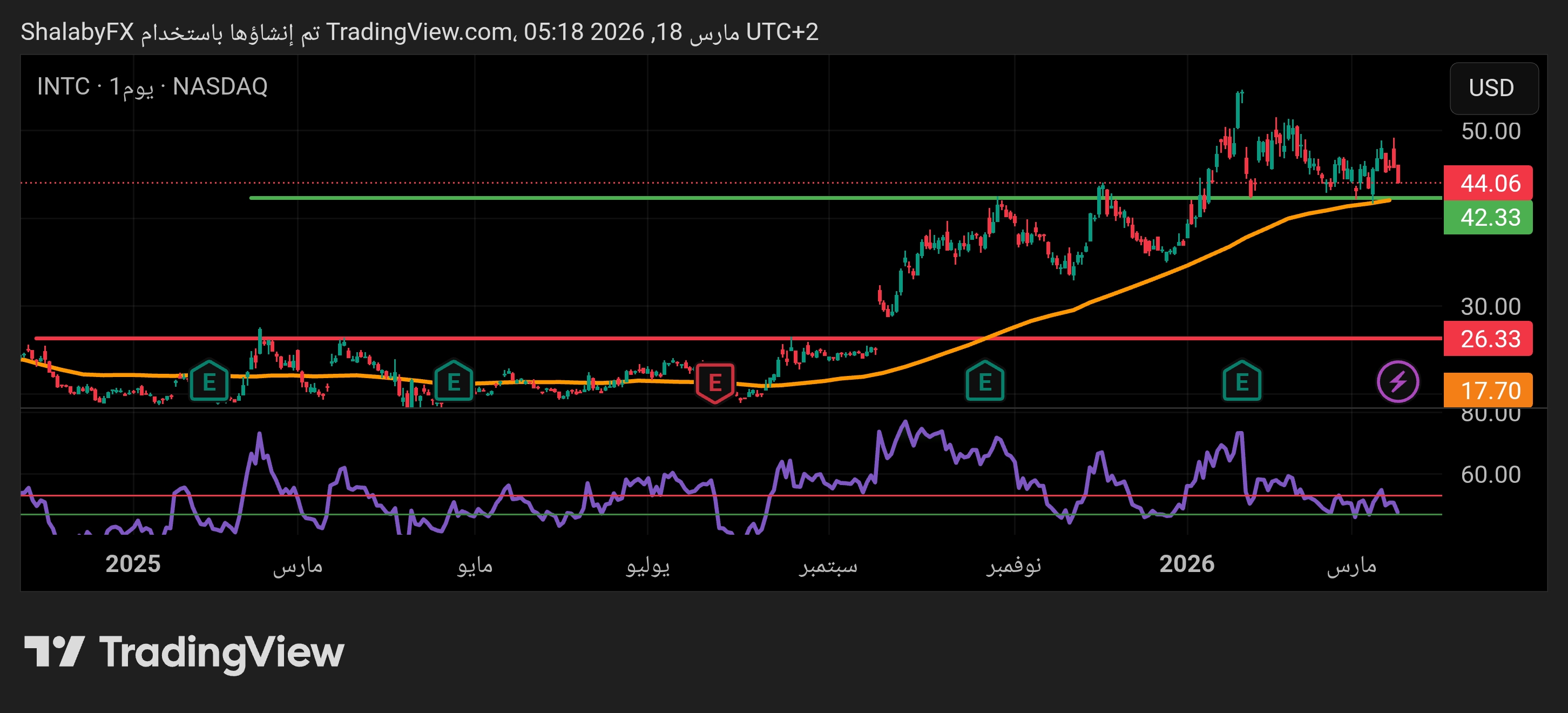The width and height of the screenshot is (1568, 713).
Task: Click the first green earnings E marker
Action: click(209, 382)
